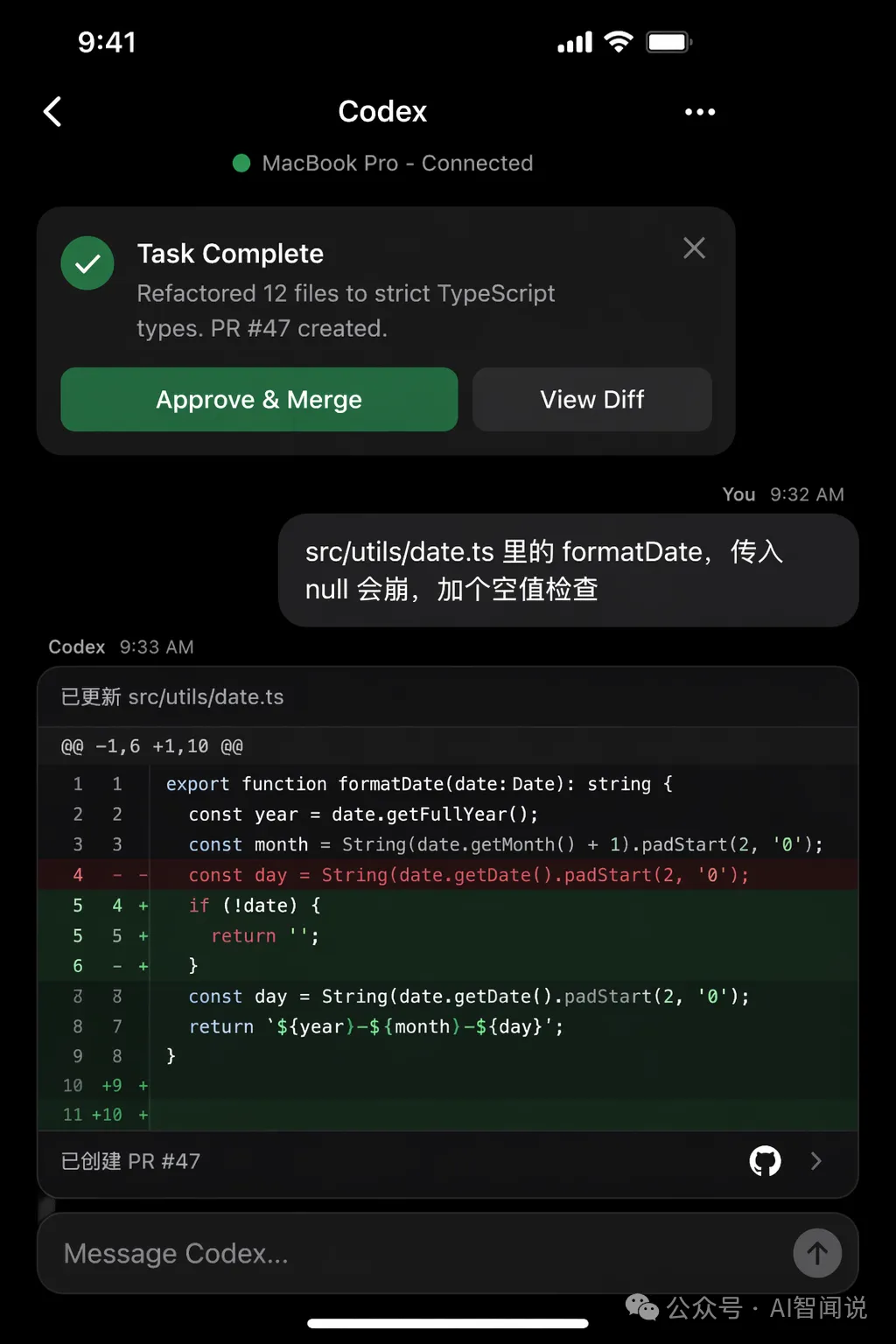Select the '@@ -1,6 +1,10 @@' hunk header
The height and width of the screenshot is (1344, 896).
point(152,746)
